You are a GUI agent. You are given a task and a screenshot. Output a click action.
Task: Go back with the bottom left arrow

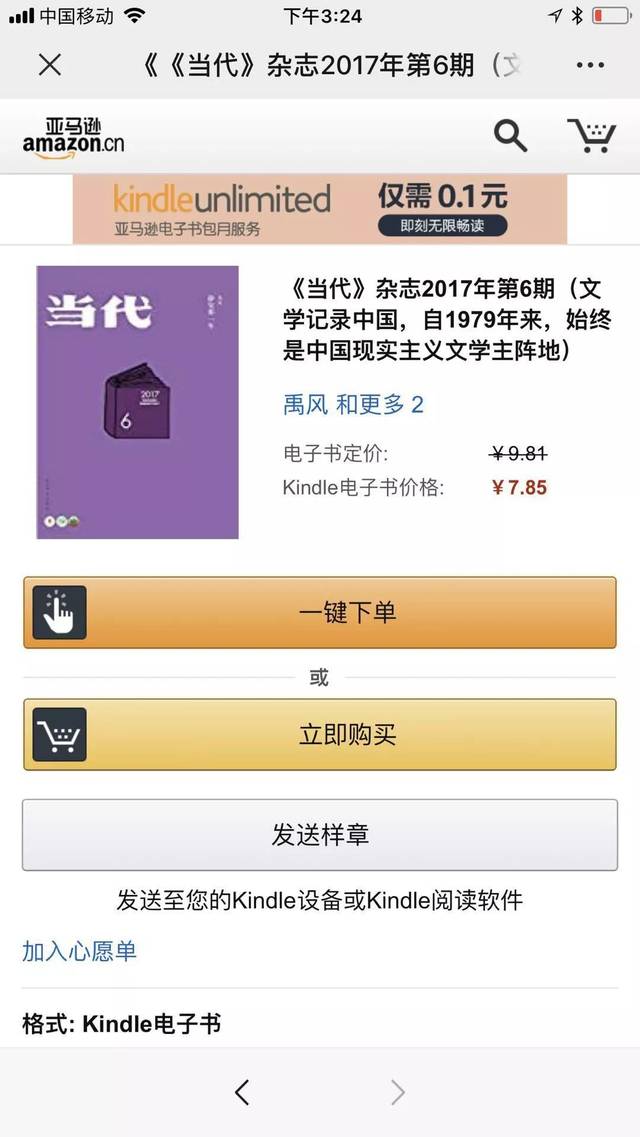coord(242,1092)
